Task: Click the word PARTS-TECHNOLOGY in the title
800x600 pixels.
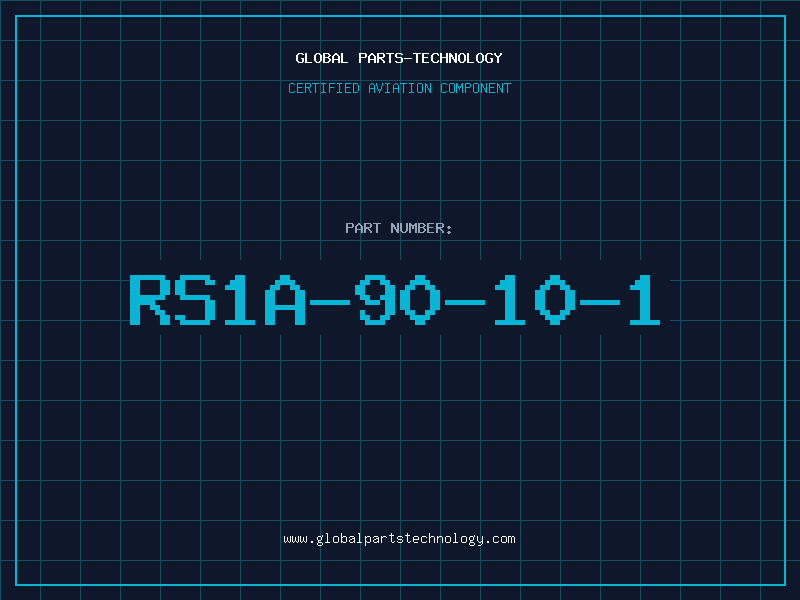Action: [431, 58]
